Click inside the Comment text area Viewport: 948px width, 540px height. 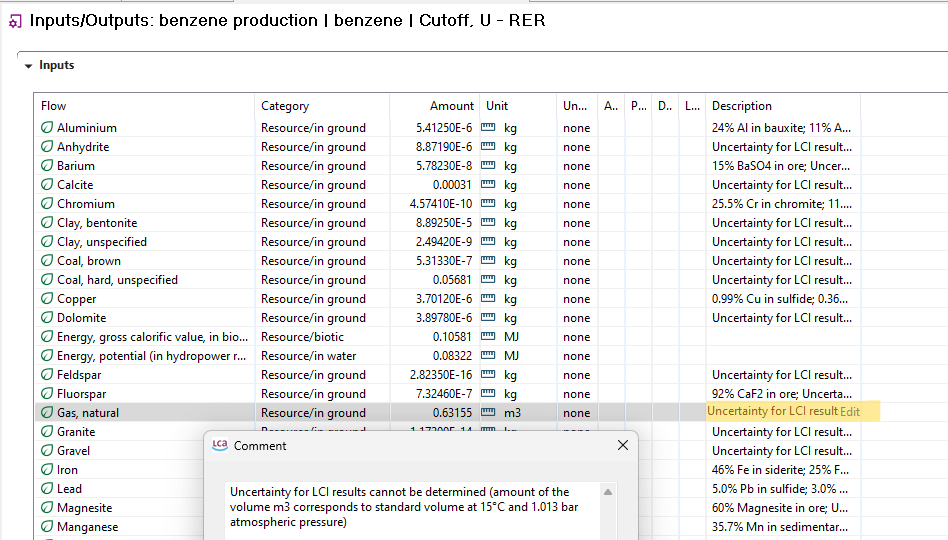click(414, 511)
